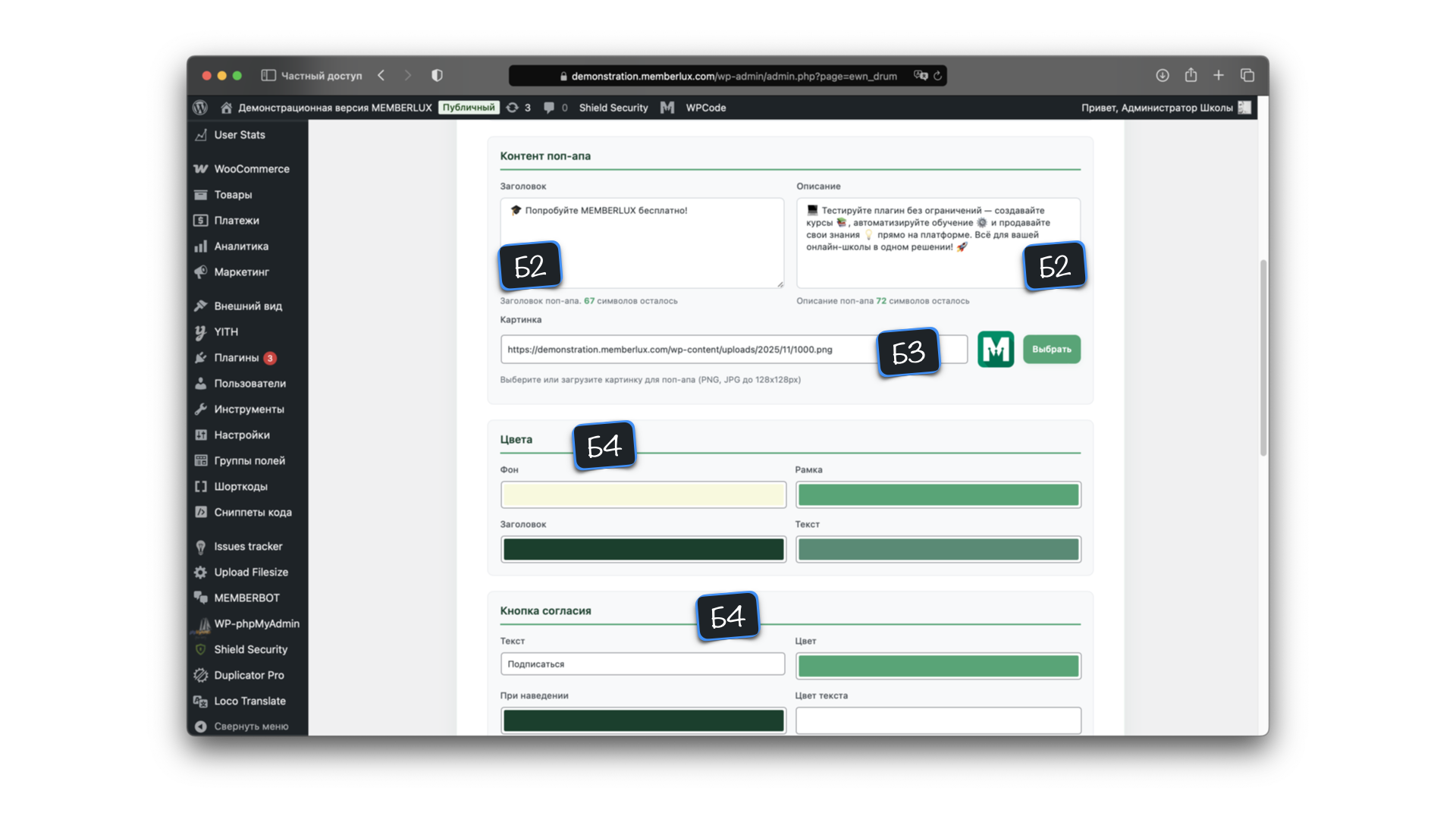Image resolution: width=1456 pixels, height=819 pixels.
Task: Click the MEMBERLUX M icon in admin bar
Action: [x=667, y=108]
